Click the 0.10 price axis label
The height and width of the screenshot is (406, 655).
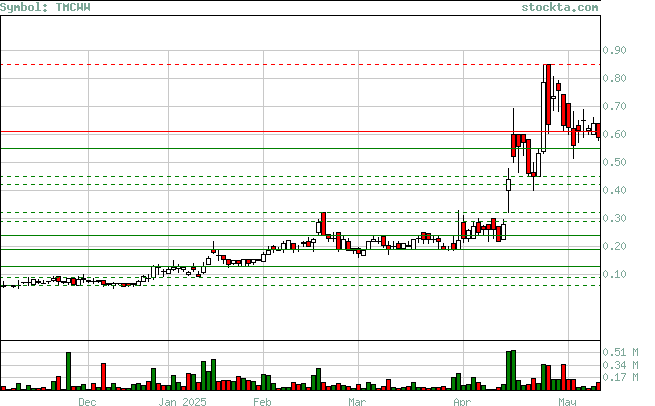point(614,274)
